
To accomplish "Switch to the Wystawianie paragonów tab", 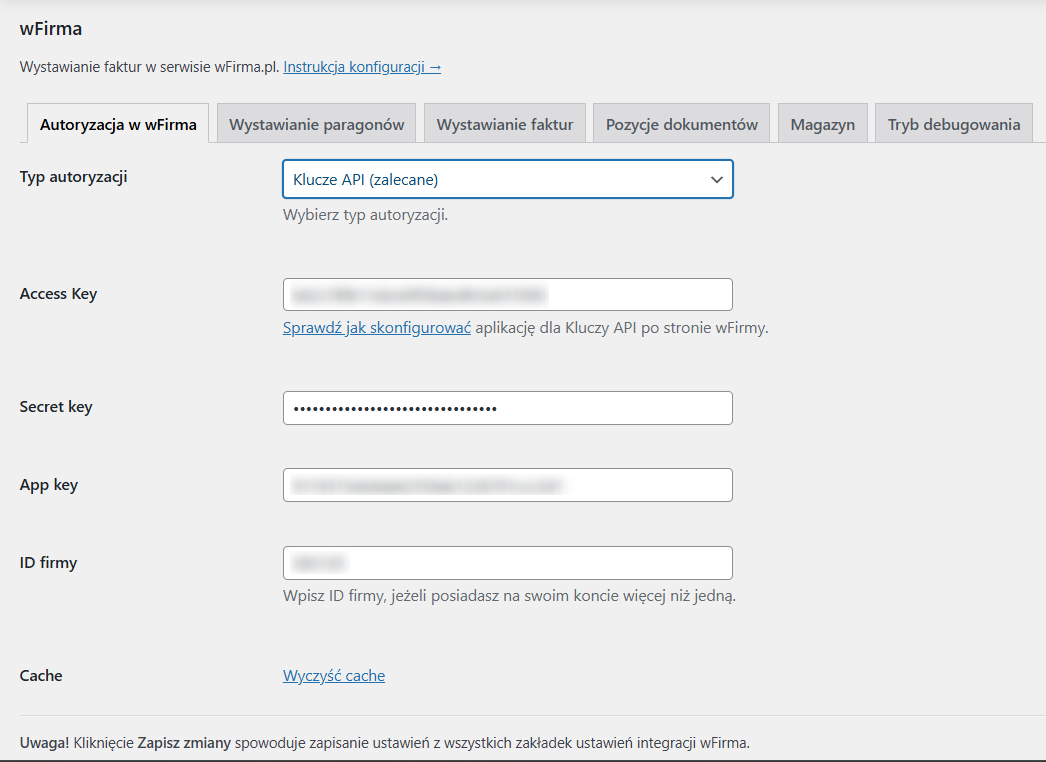I will 316,124.
